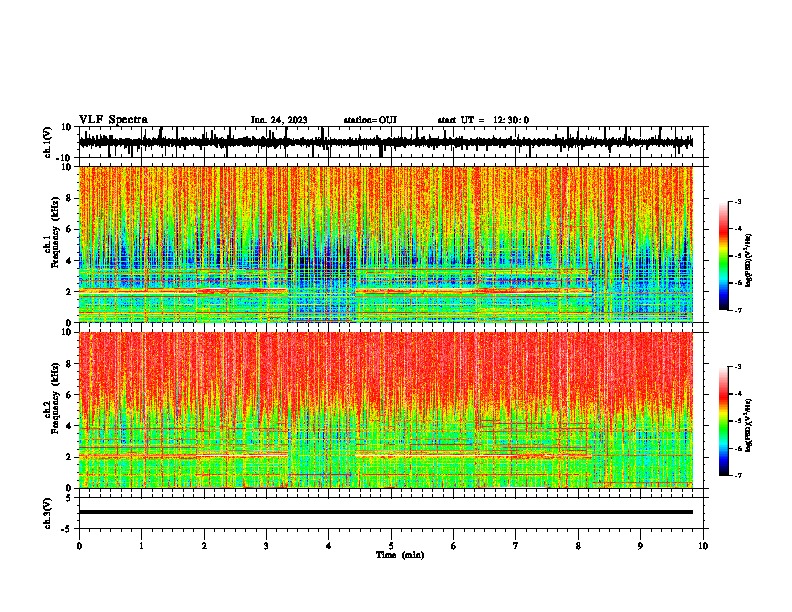Click inside the ch.2 spectrogram panel
This screenshot has width=792, height=612.
coord(386,410)
